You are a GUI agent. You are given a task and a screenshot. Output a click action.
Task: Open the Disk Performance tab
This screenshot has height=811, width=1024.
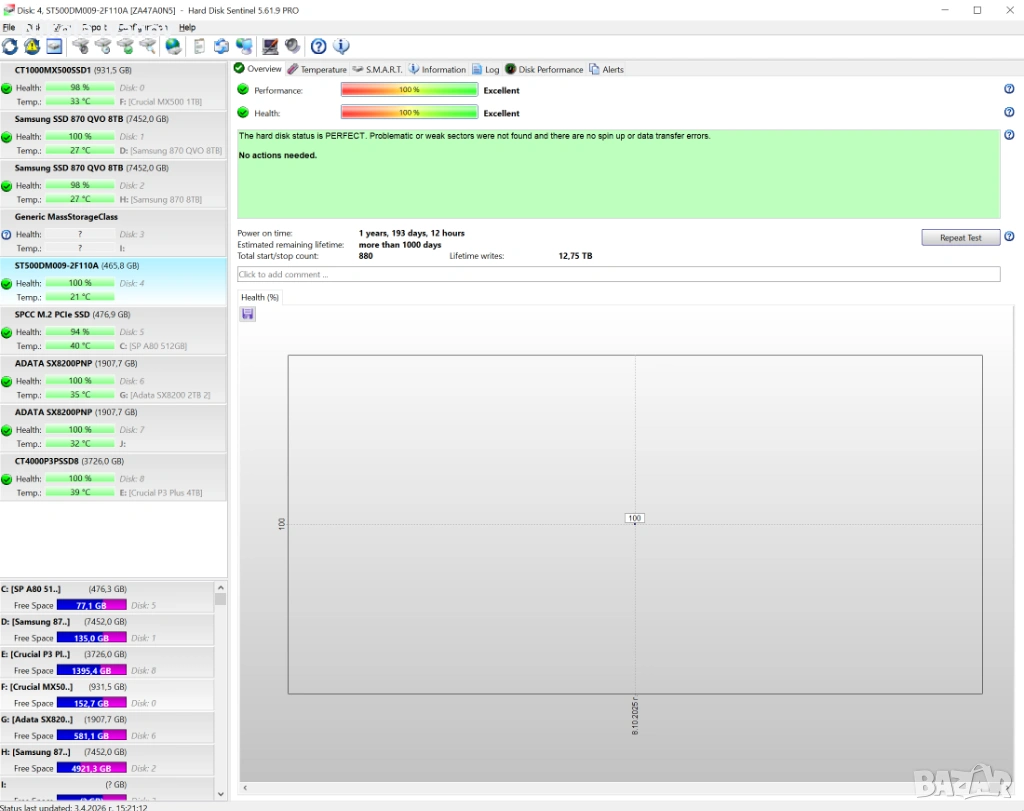coord(544,69)
